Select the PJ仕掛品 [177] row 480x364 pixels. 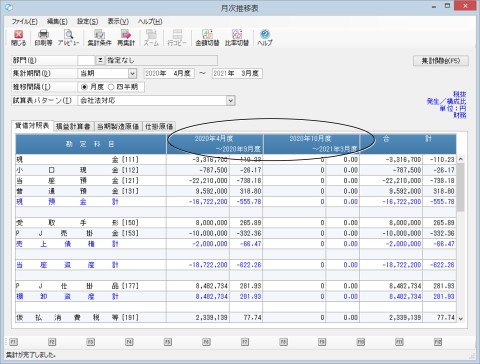click(x=236, y=286)
